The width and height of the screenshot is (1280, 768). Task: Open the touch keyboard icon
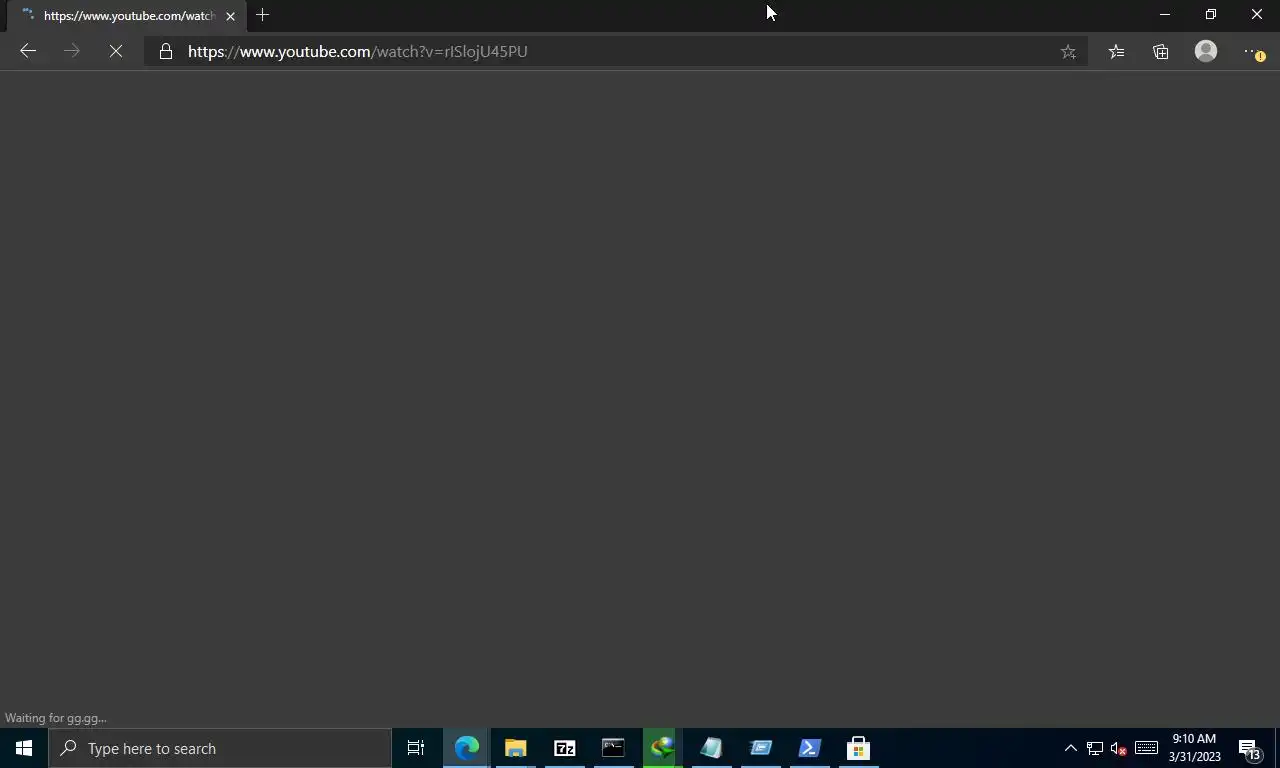1146,748
